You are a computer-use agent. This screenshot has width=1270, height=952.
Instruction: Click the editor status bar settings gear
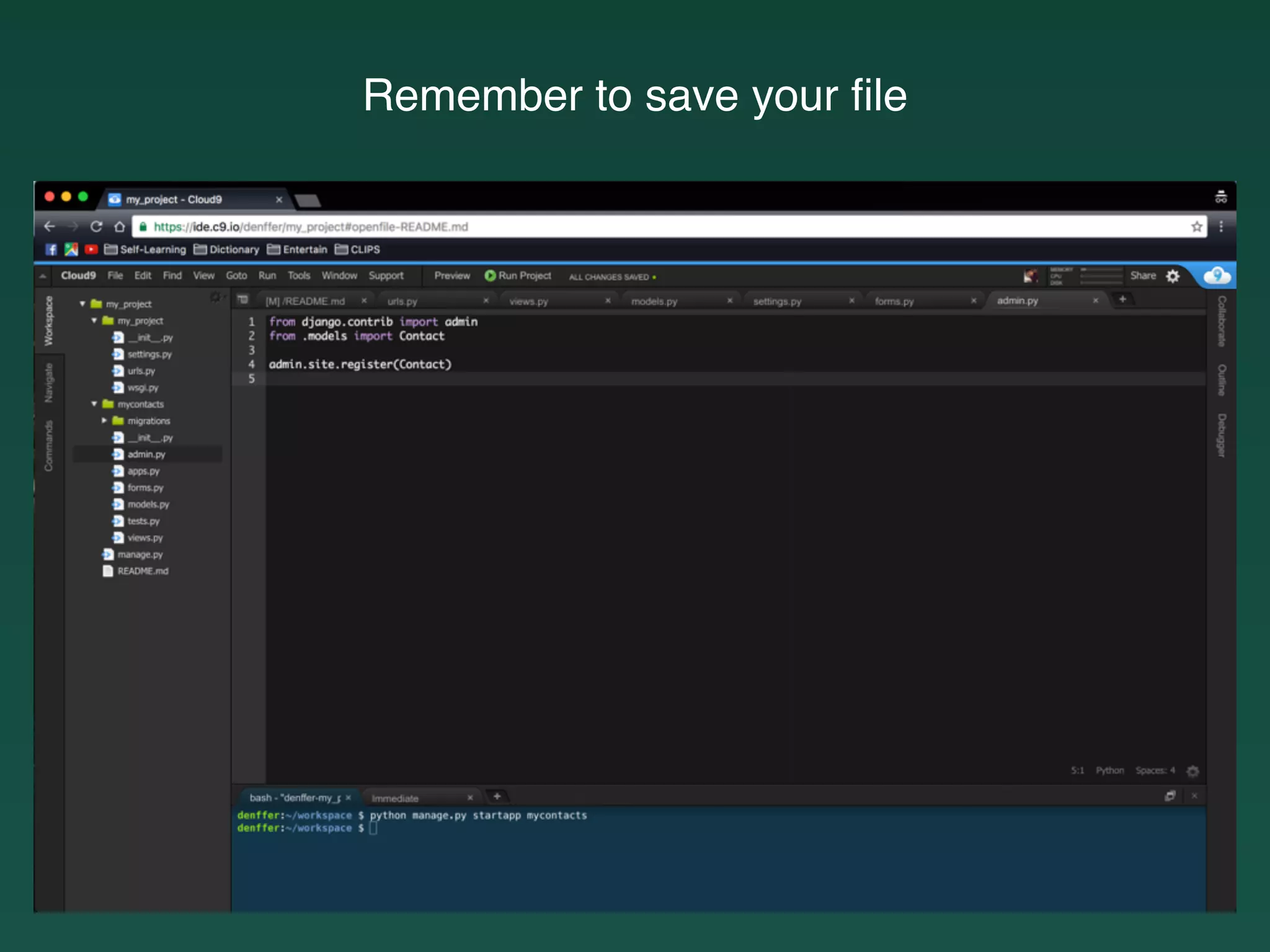tap(1192, 771)
